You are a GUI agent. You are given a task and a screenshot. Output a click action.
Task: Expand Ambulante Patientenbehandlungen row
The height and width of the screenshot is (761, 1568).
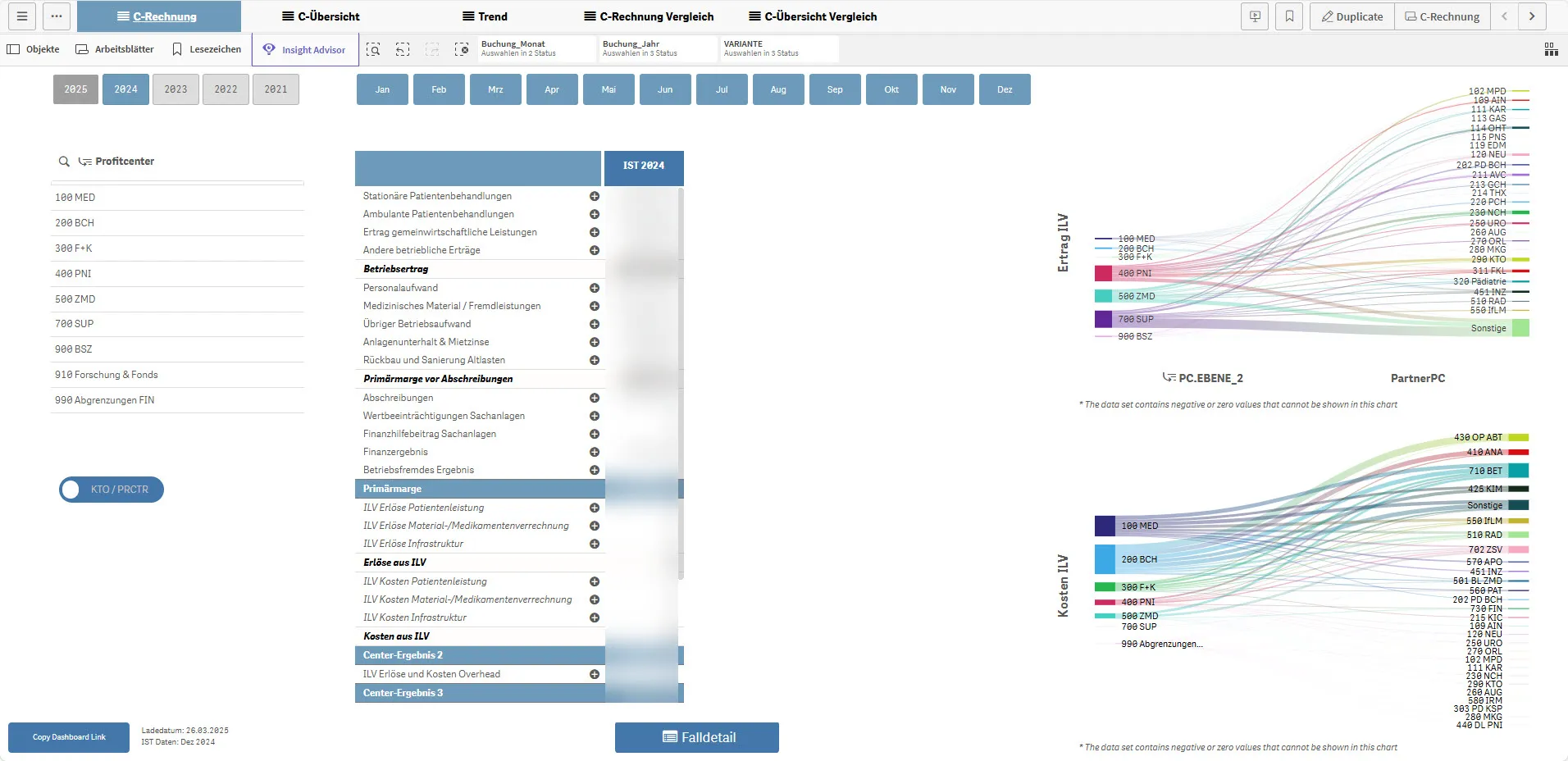(x=595, y=214)
